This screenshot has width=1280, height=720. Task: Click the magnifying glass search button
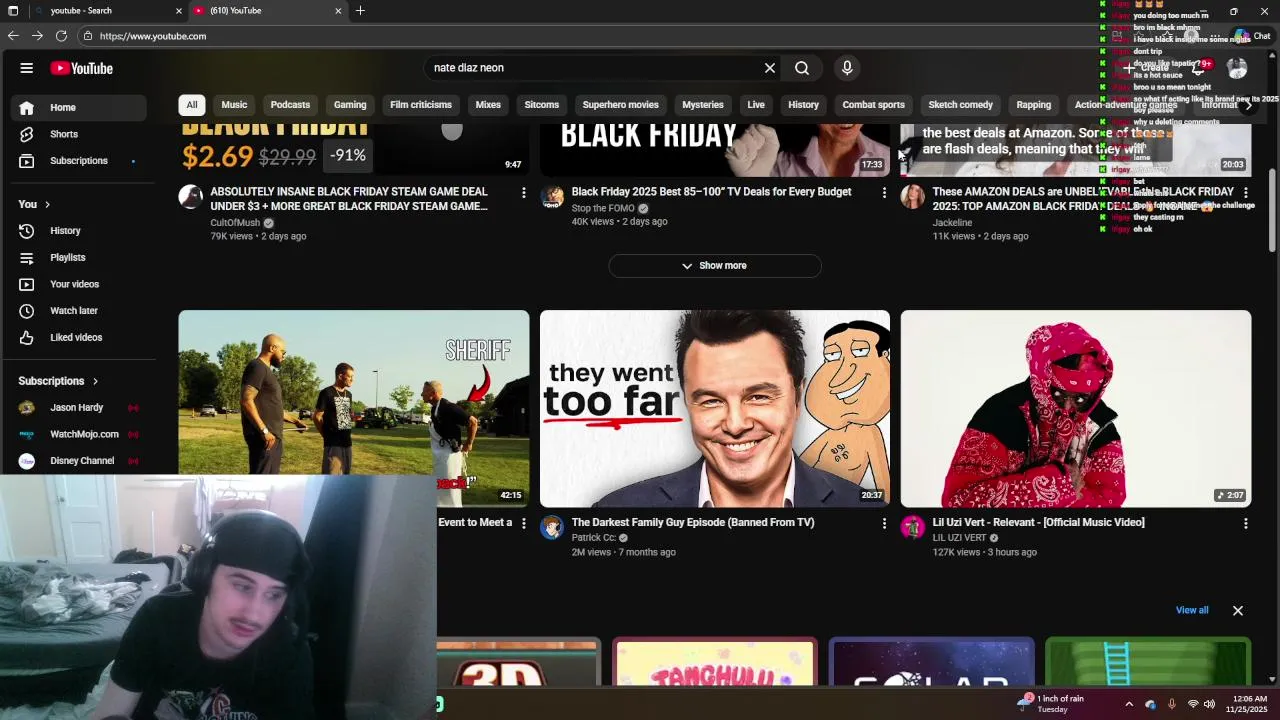coord(802,68)
